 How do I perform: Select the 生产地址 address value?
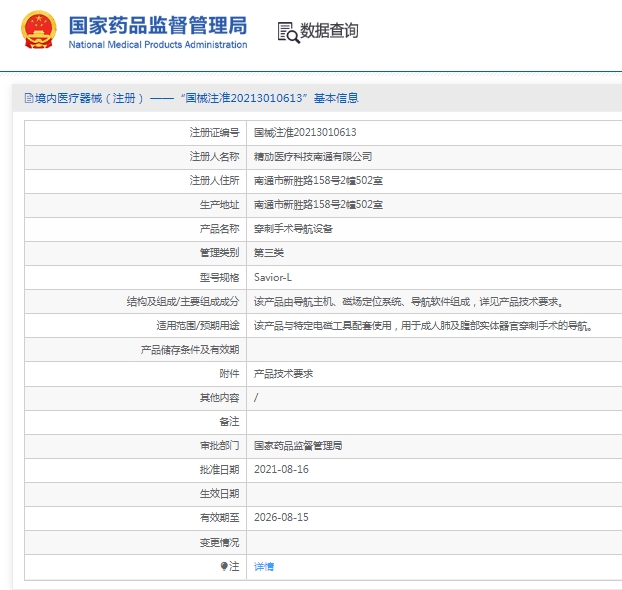318,205
